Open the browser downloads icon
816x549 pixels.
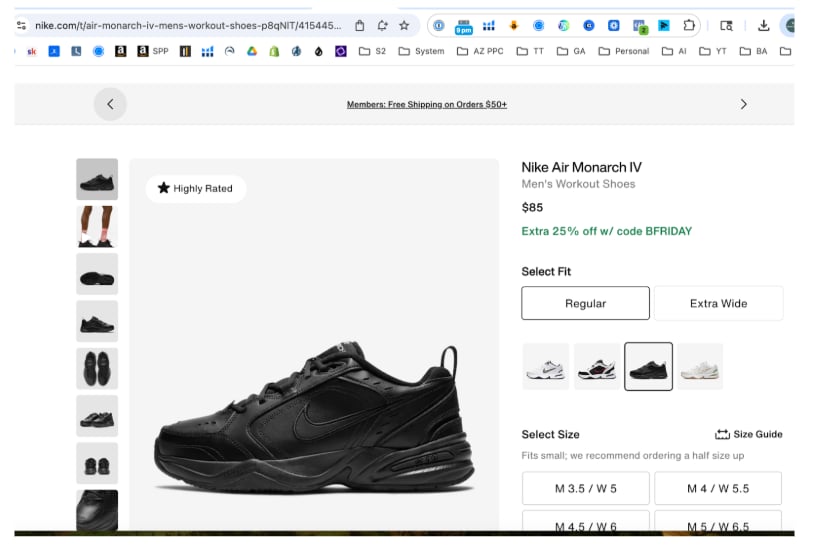(x=764, y=25)
